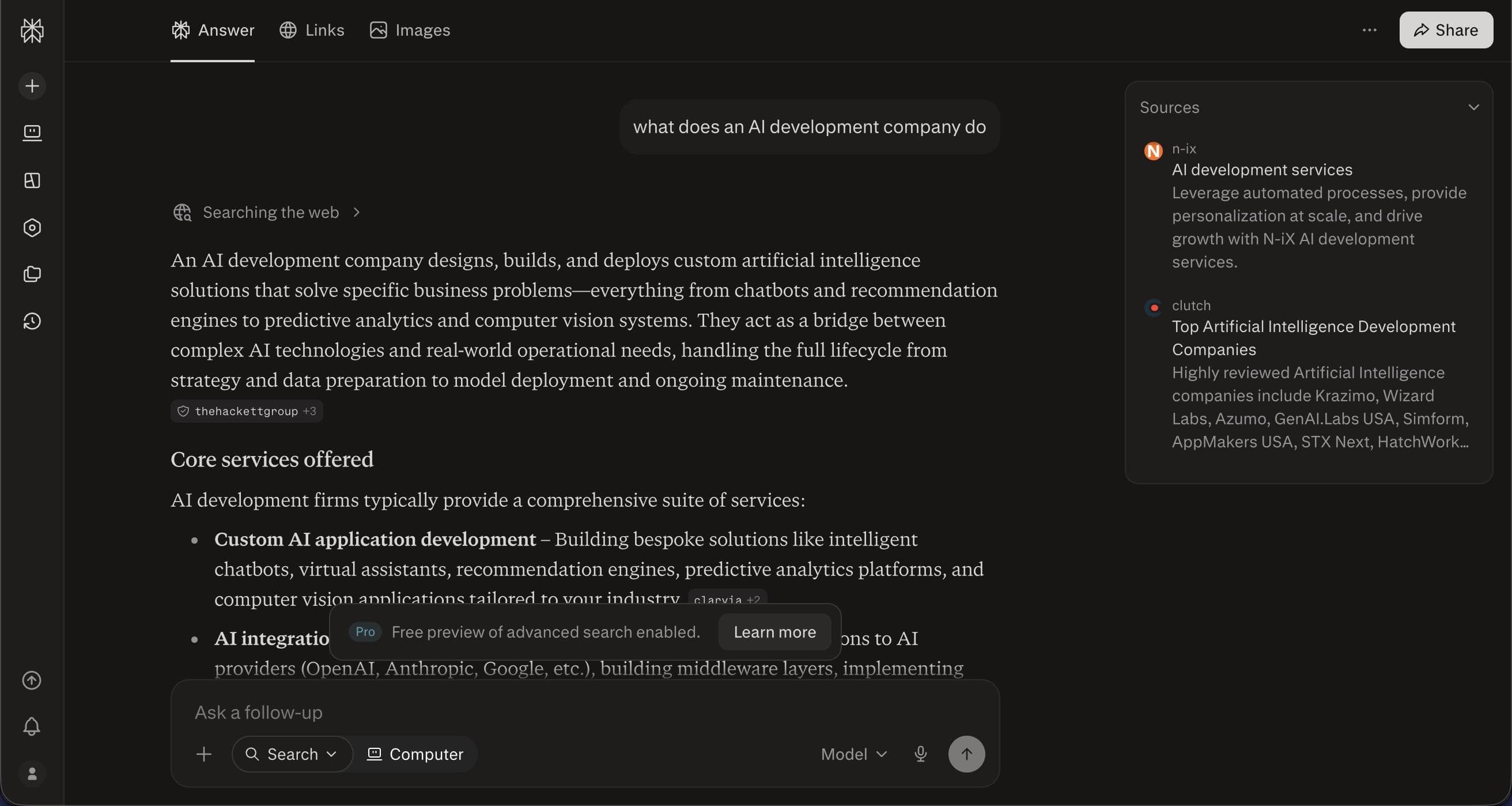Focus the Ask a follow-up field
1512x806 pixels.
click(585, 712)
